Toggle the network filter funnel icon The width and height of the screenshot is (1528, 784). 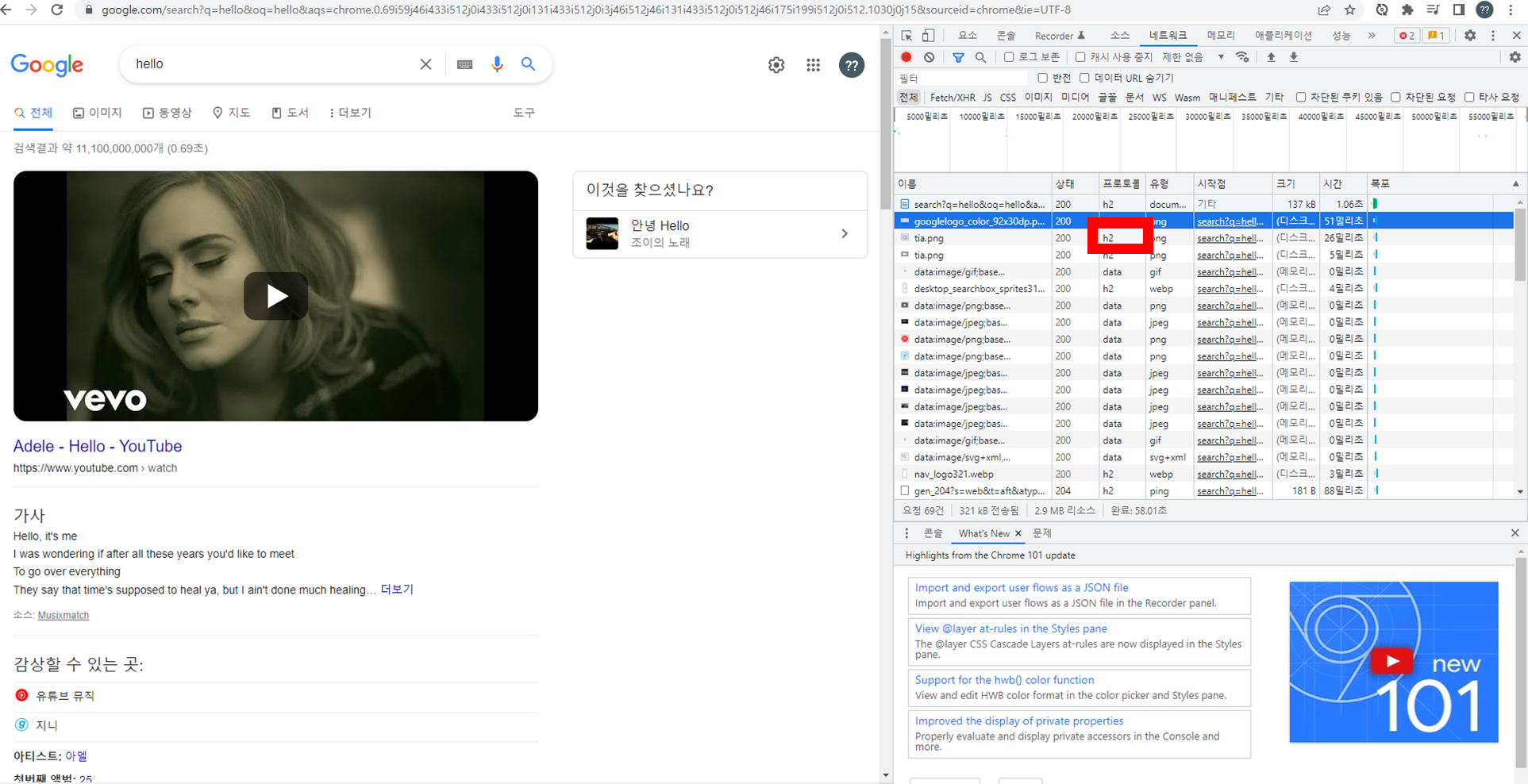click(x=958, y=57)
